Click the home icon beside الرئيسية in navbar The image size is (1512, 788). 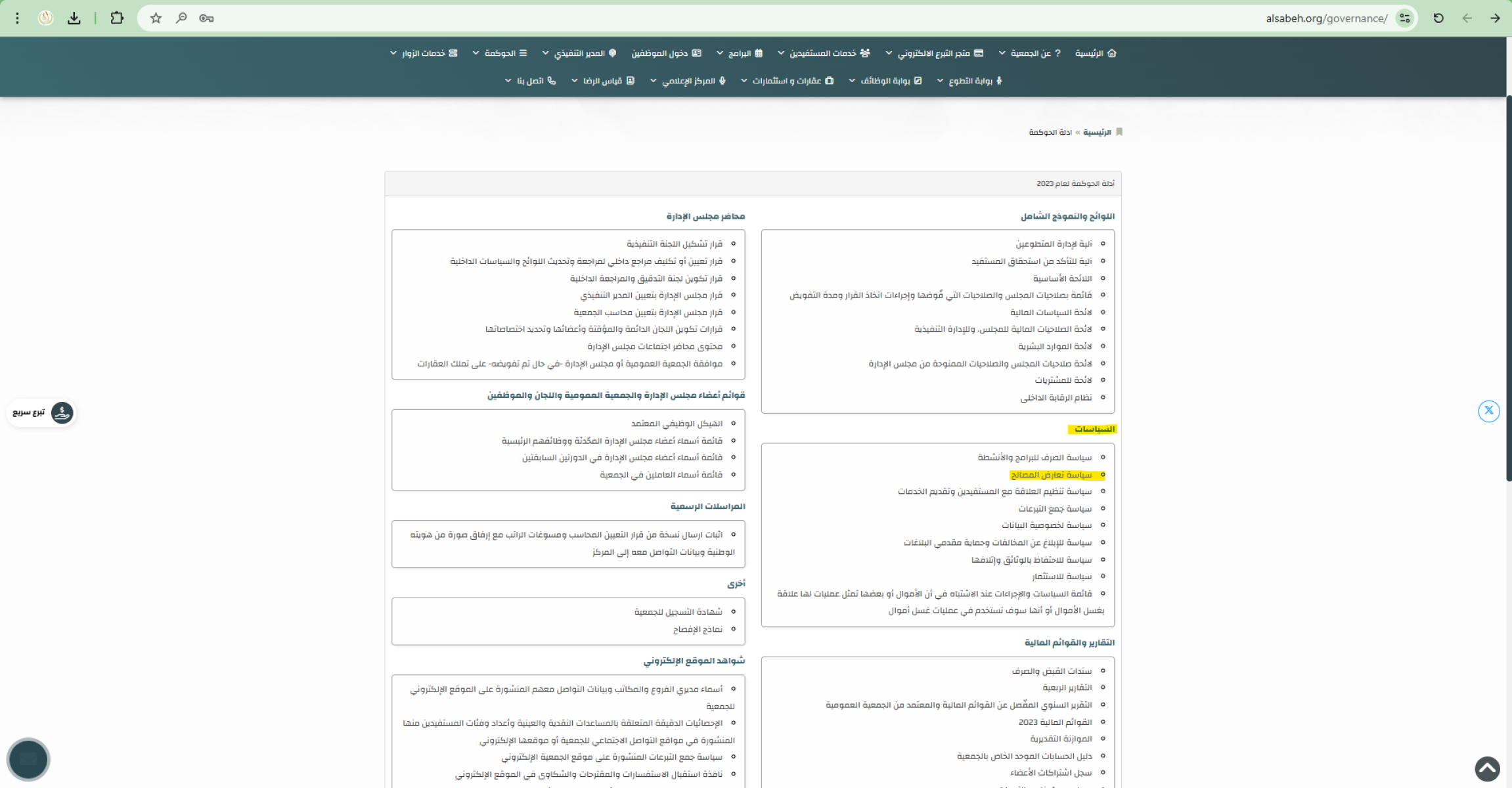(1112, 53)
